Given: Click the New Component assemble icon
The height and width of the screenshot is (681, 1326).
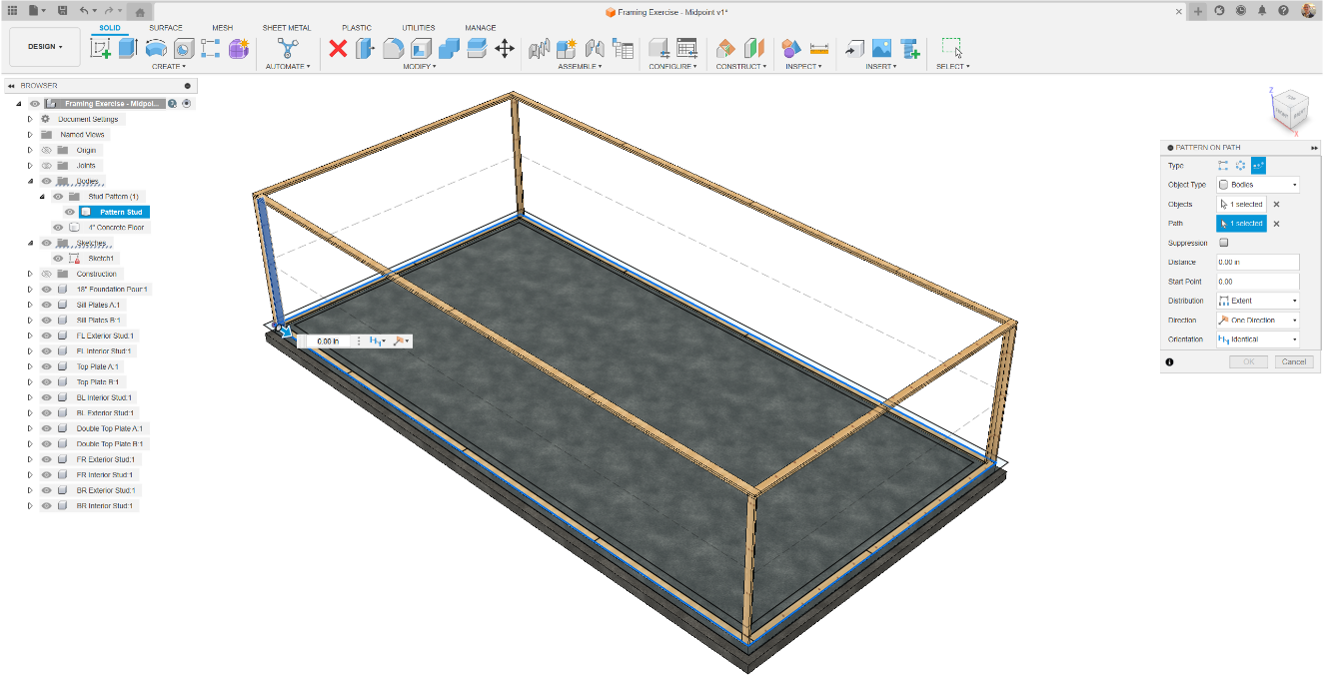Looking at the screenshot, I should [x=567, y=47].
